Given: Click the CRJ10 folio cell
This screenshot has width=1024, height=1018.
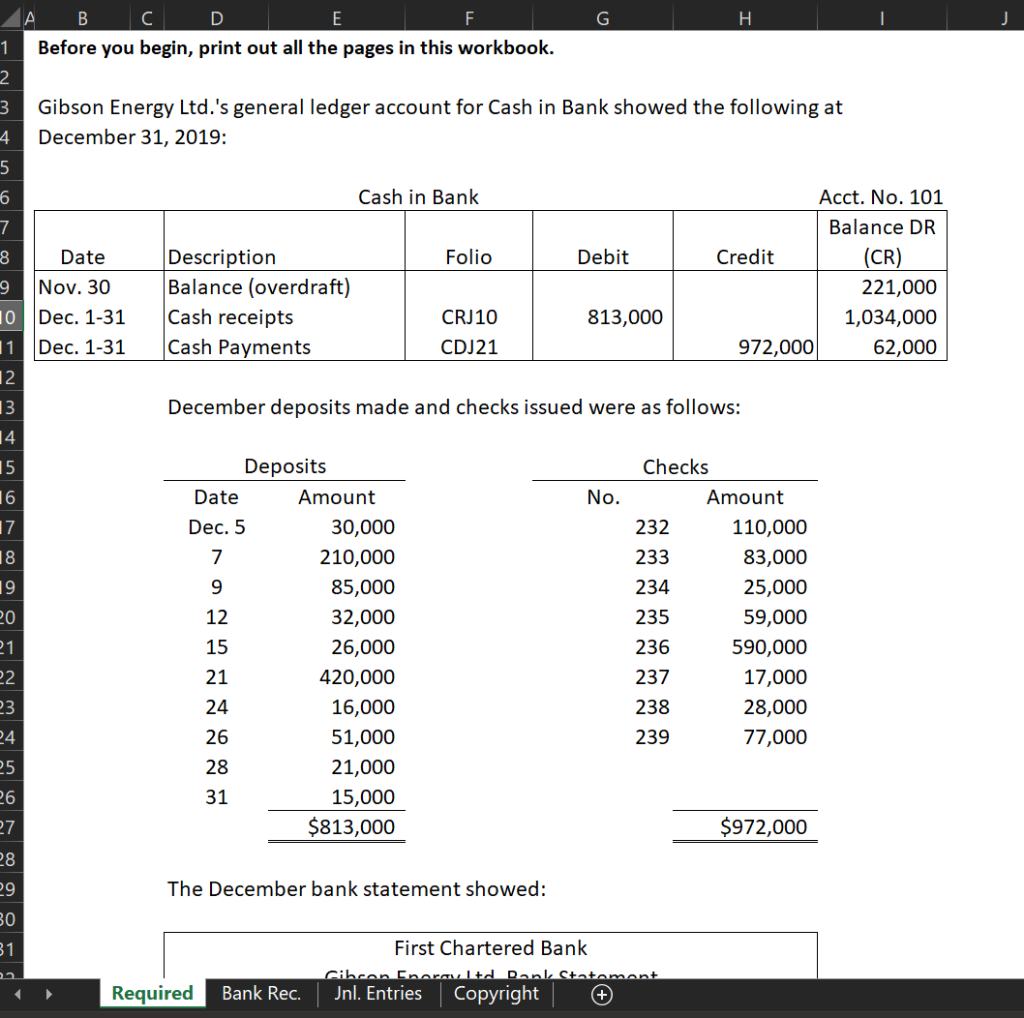Looking at the screenshot, I should coord(469,317).
